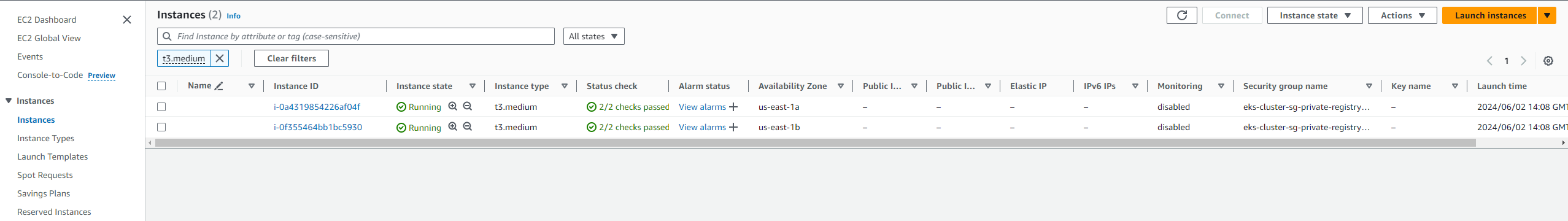Screen dimensions: 1568x221
Task: Go to next page arrow
Action: pyautogui.click(x=1523, y=61)
